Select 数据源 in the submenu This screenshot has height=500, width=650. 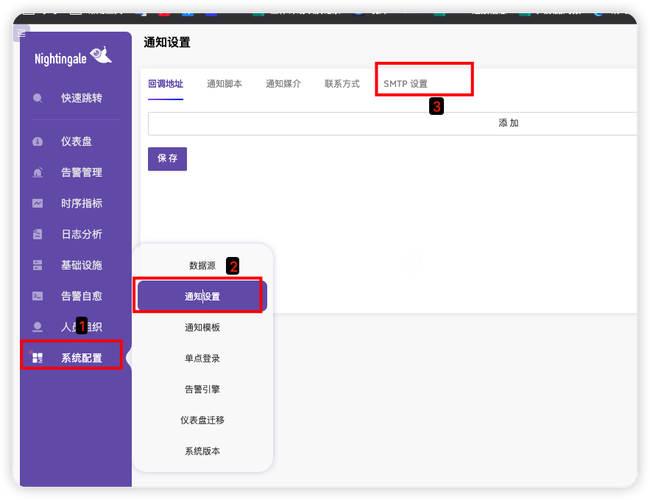click(202, 266)
